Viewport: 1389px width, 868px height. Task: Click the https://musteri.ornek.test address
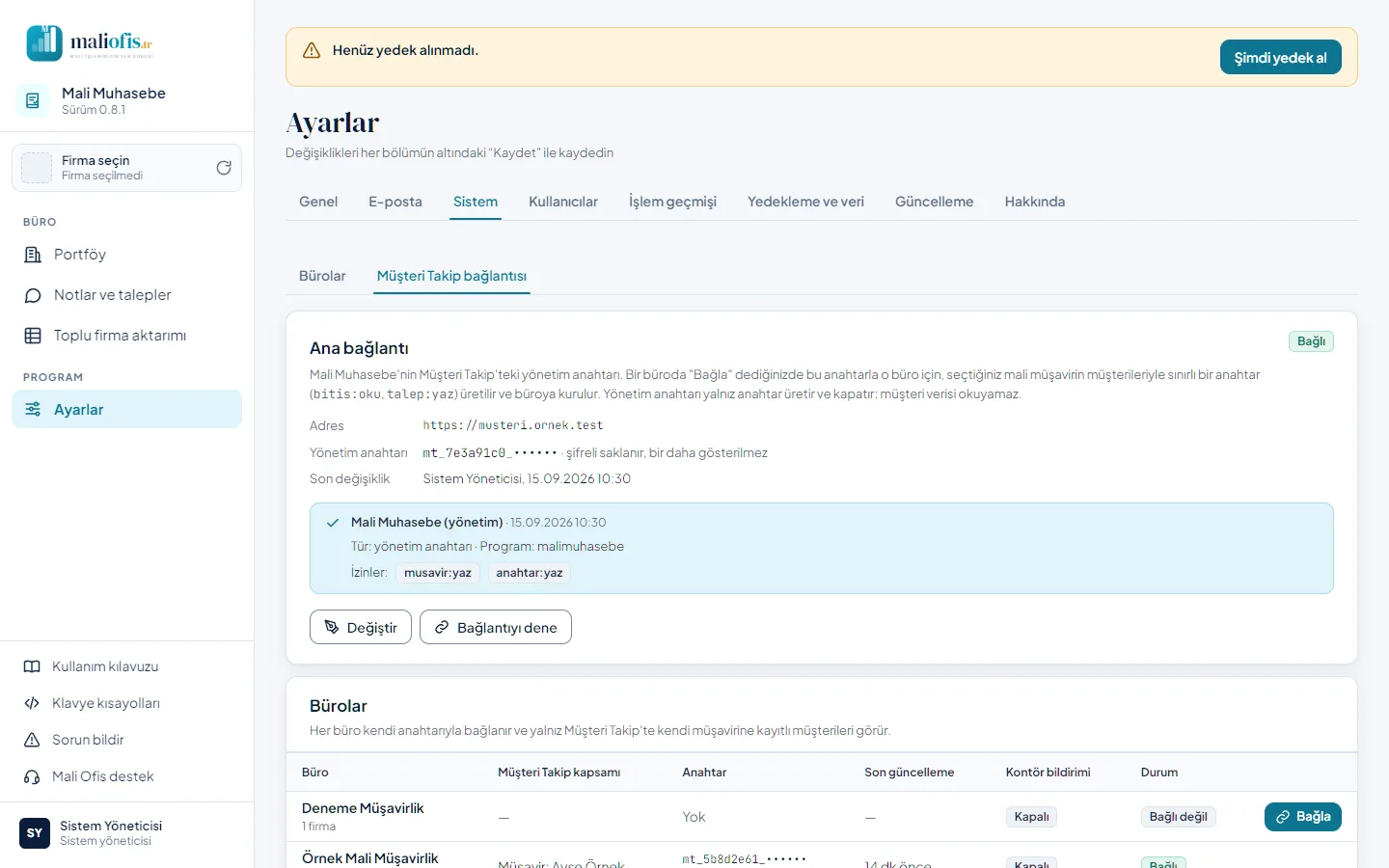[x=513, y=425]
